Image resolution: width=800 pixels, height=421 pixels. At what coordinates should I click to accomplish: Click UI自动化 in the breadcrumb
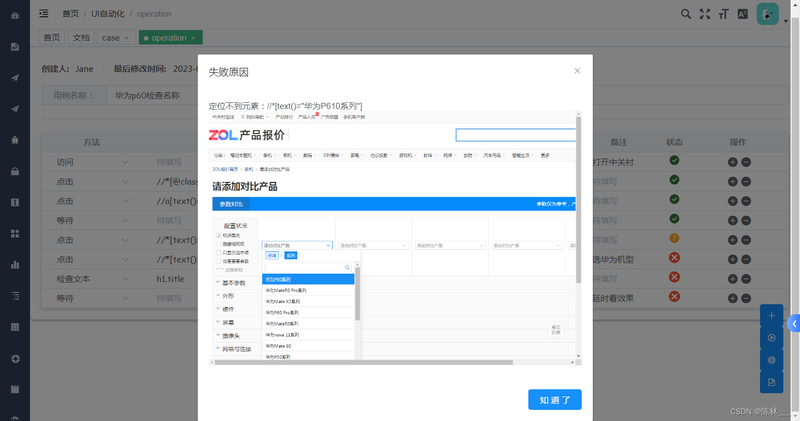click(108, 14)
